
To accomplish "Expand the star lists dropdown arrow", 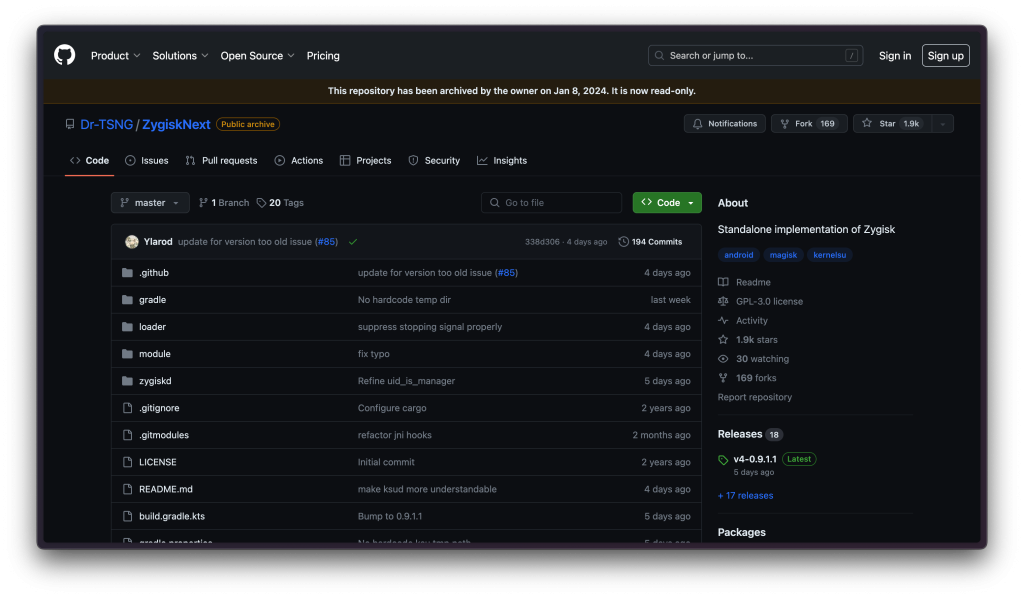I will point(942,123).
